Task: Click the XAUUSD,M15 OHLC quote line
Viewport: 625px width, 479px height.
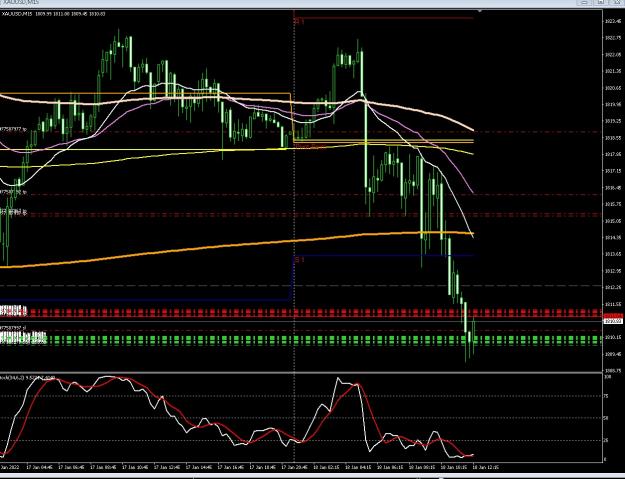Action: tap(53, 14)
